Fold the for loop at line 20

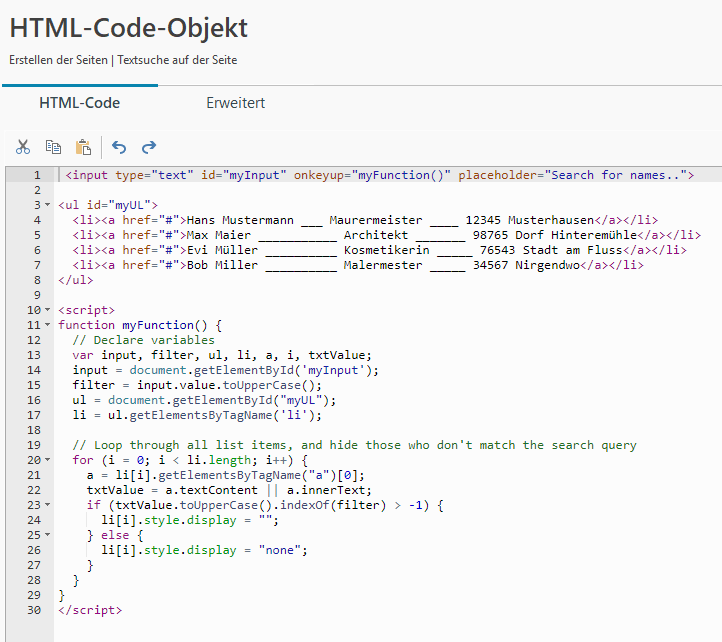47,460
